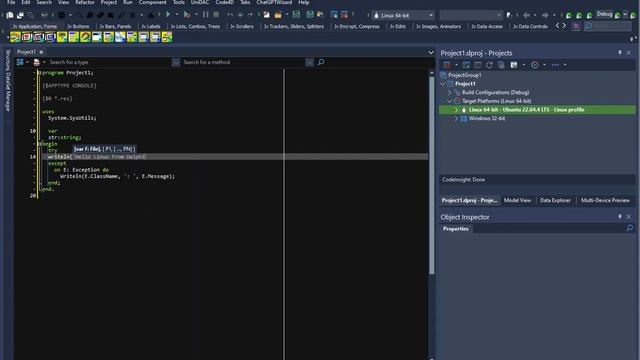The image size is (640, 360).
Task: Open the type search dropdown arrow
Action: coord(176,62)
